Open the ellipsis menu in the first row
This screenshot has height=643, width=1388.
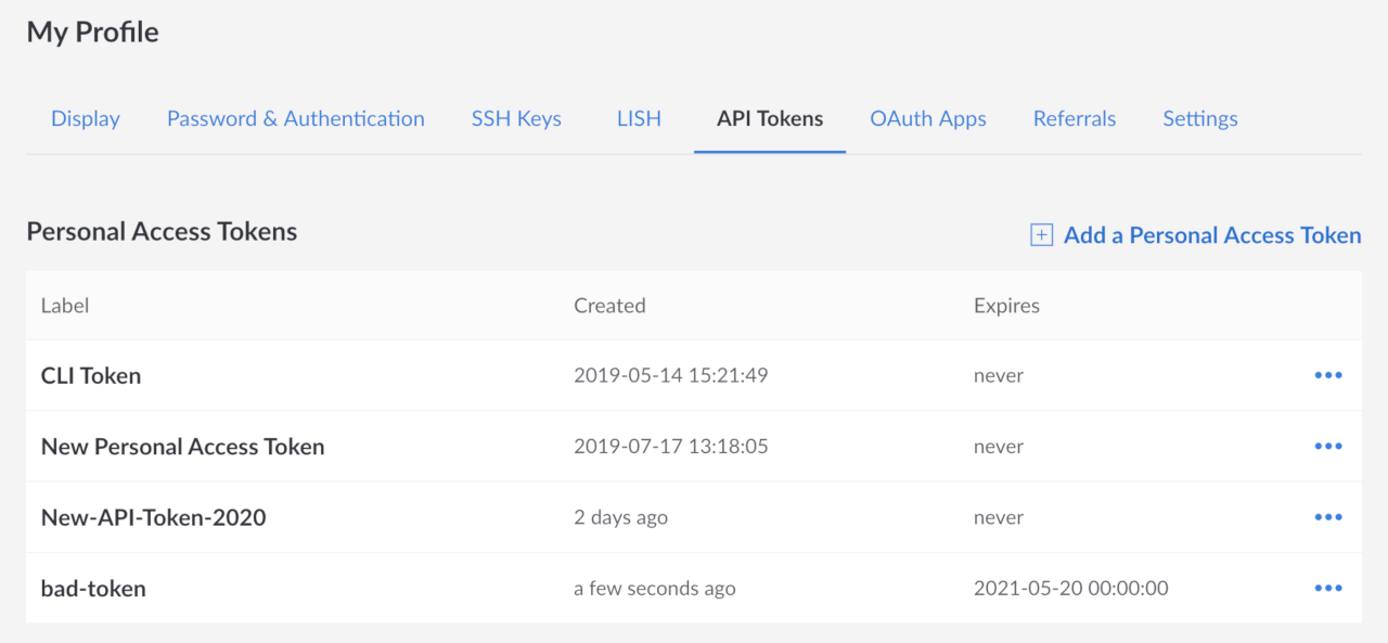pyautogui.click(x=1328, y=375)
